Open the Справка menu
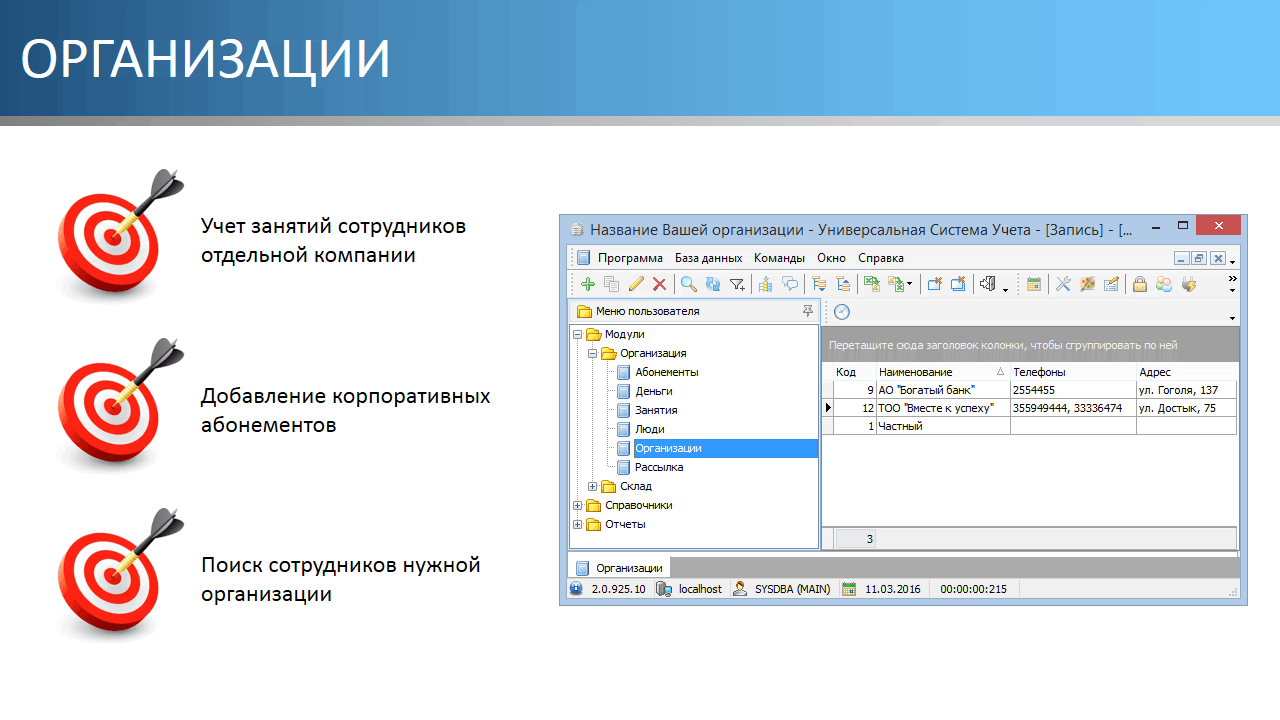This screenshot has width=1280, height=720. tap(881, 258)
